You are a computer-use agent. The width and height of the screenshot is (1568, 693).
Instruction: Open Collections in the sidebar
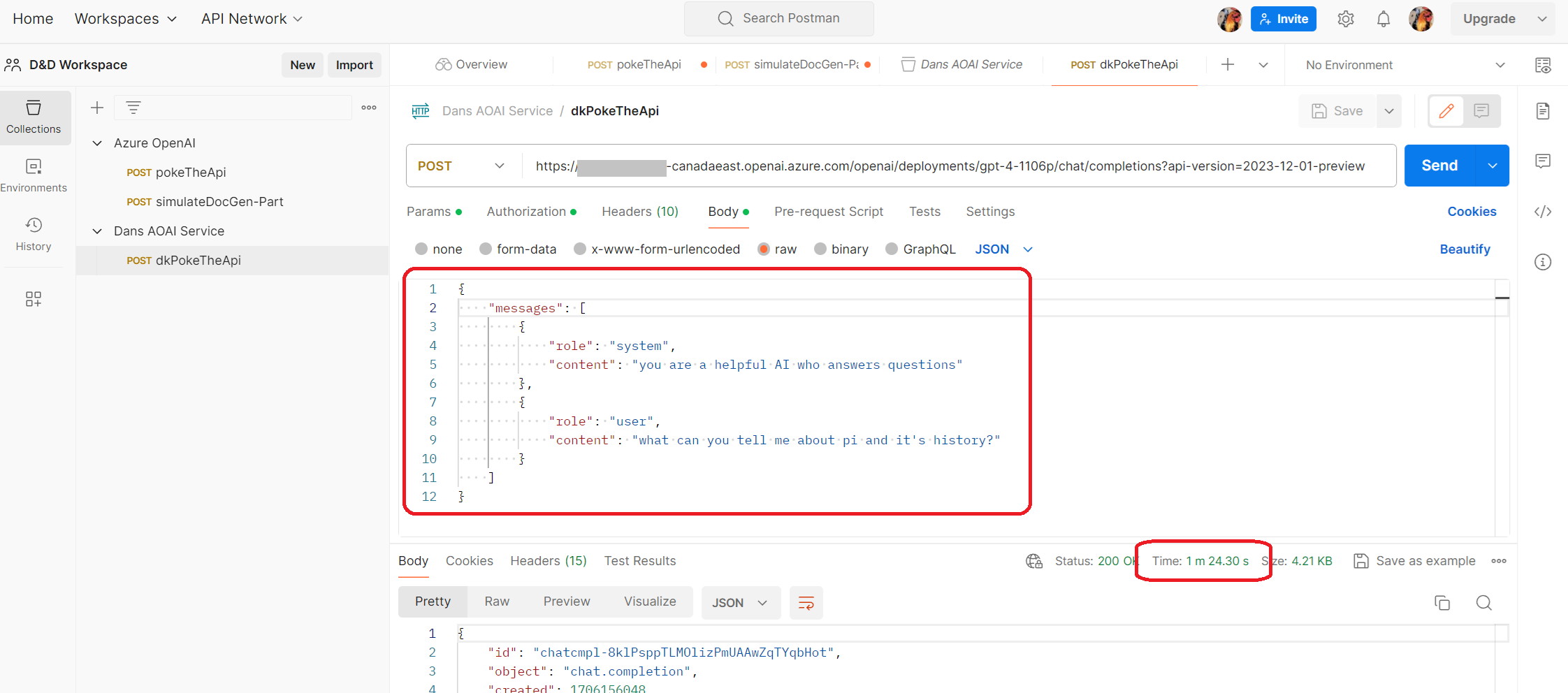pos(34,117)
